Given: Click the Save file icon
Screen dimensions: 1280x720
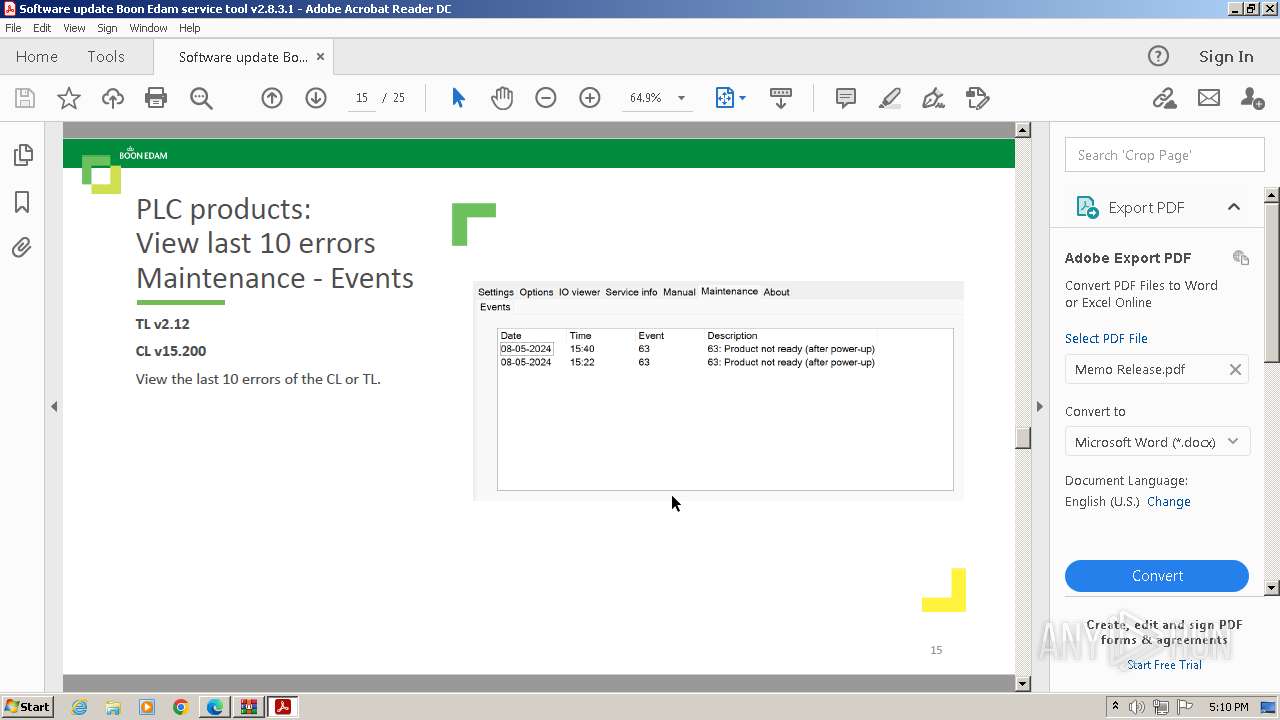Looking at the screenshot, I should (25, 98).
